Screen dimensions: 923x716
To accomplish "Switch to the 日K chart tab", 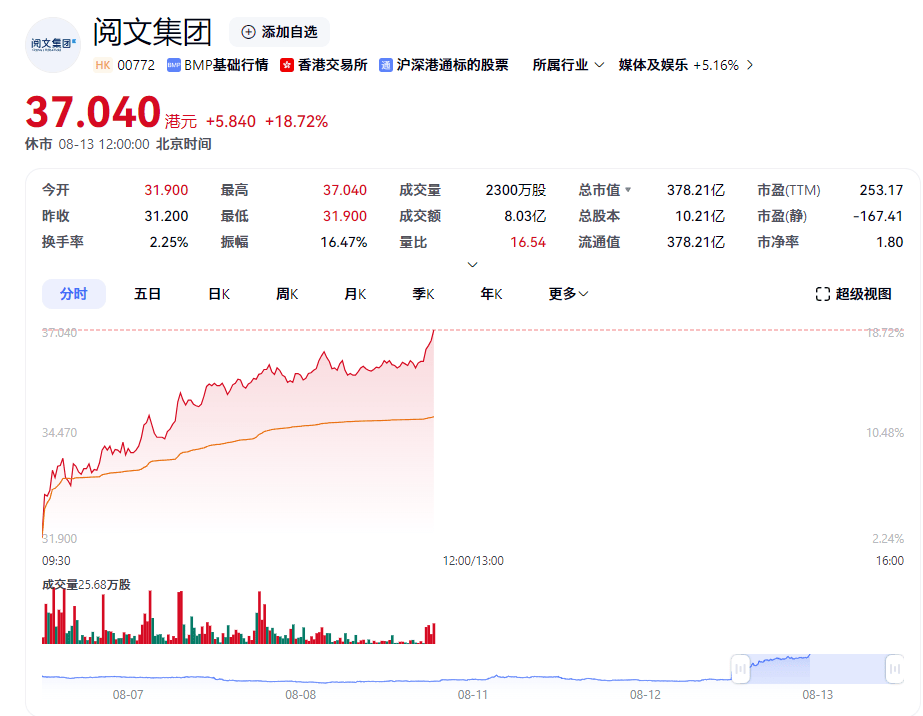I will point(219,294).
